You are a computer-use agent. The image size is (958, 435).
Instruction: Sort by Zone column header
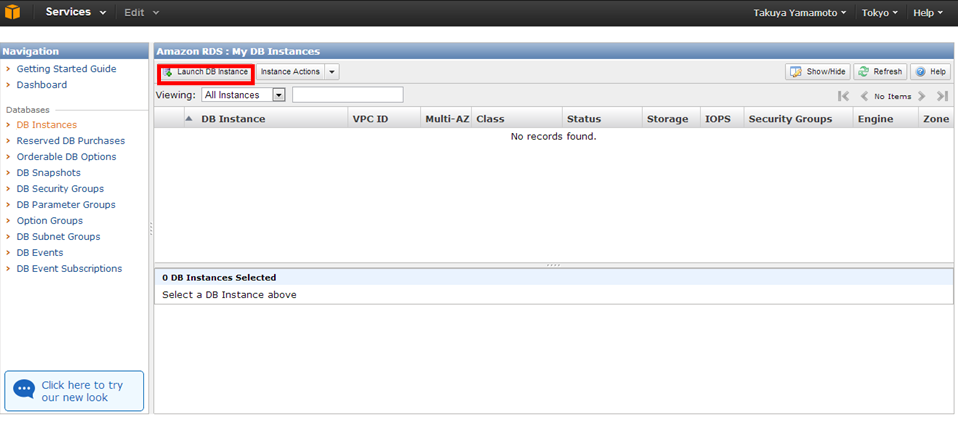936,119
